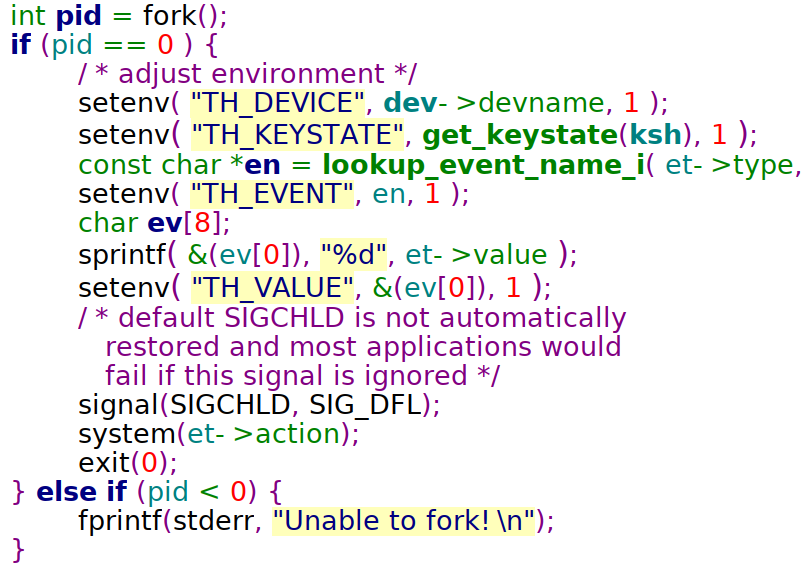Click the final closing brace
This screenshot has height=566, width=810.
(18, 550)
